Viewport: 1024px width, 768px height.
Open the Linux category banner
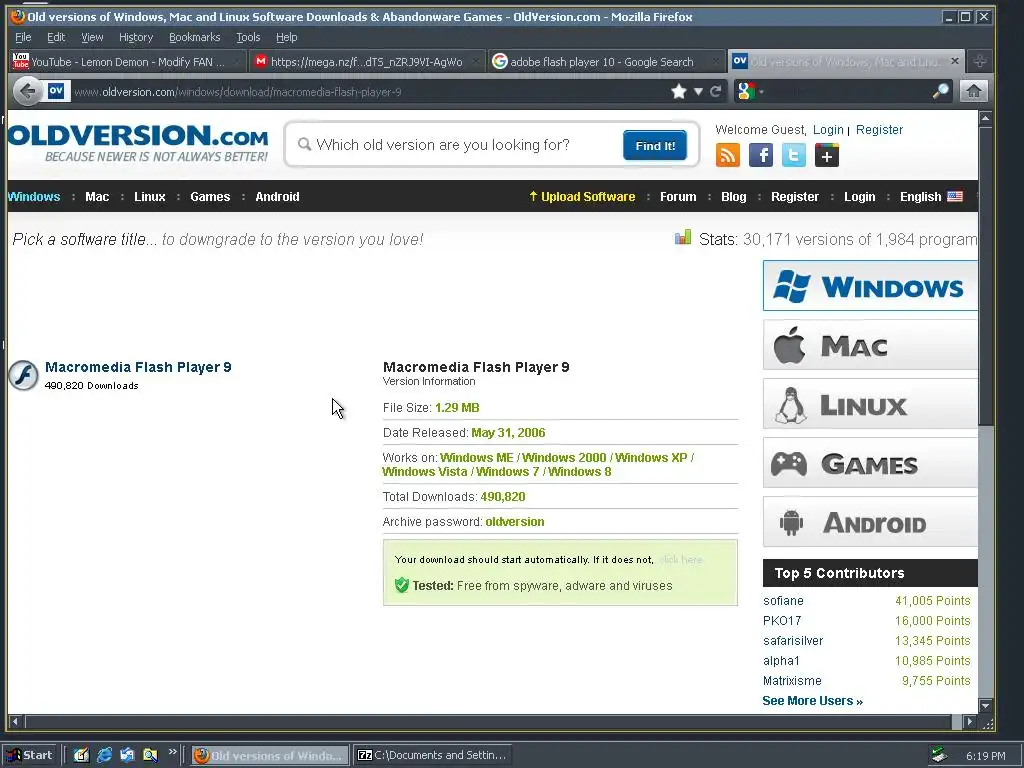870,404
